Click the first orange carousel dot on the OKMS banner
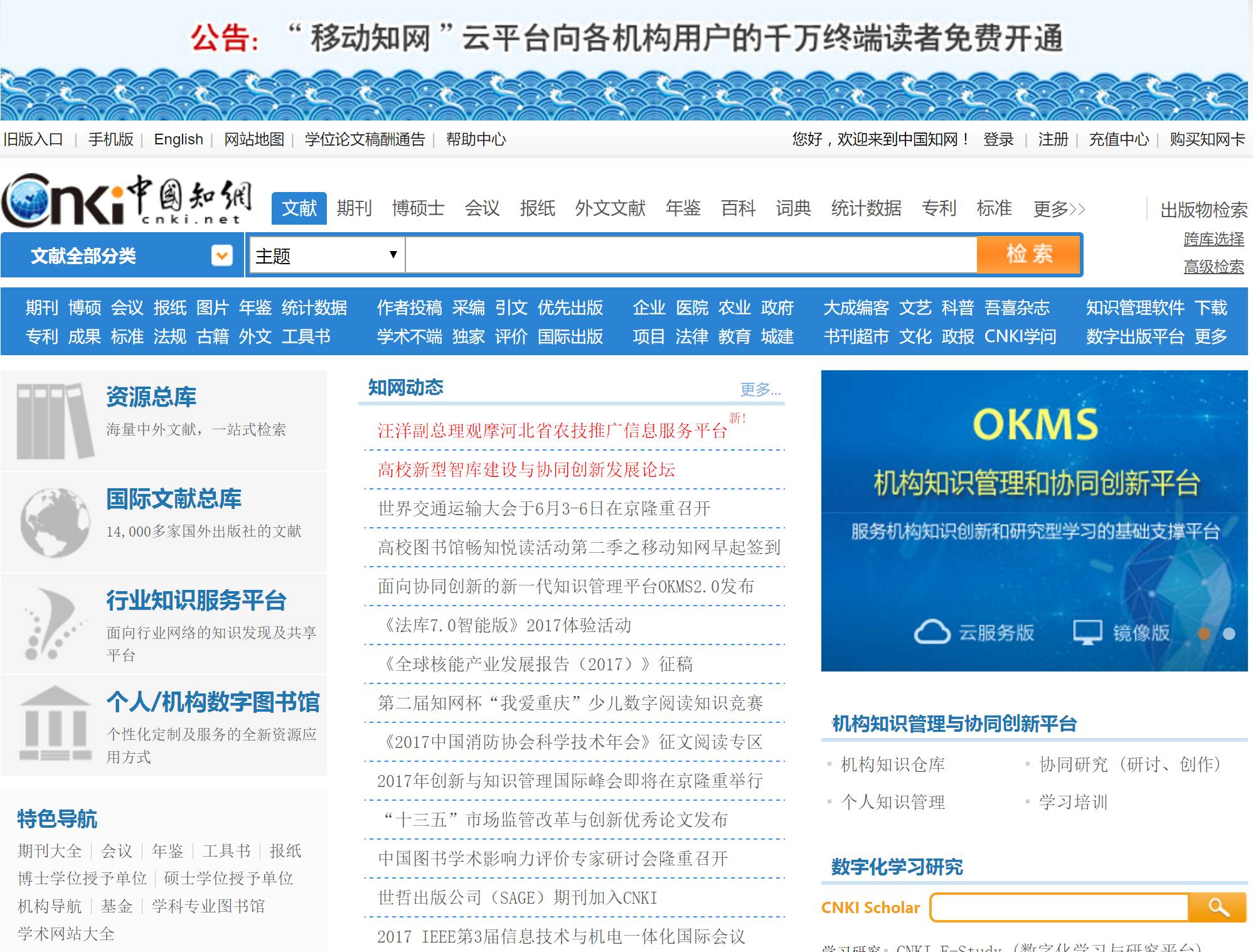 click(1204, 634)
